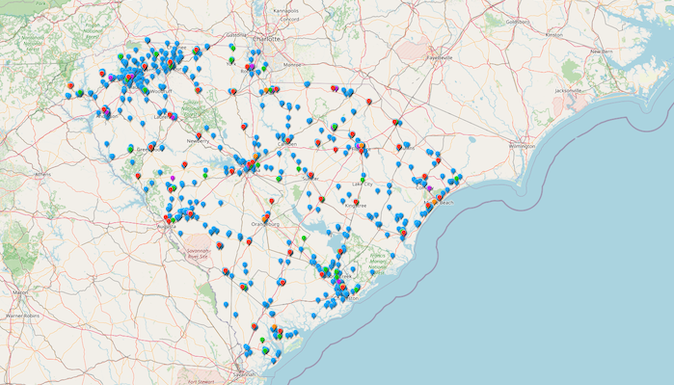
Task: Click the lone red marker south of Newberry
Action: [x=184, y=164]
